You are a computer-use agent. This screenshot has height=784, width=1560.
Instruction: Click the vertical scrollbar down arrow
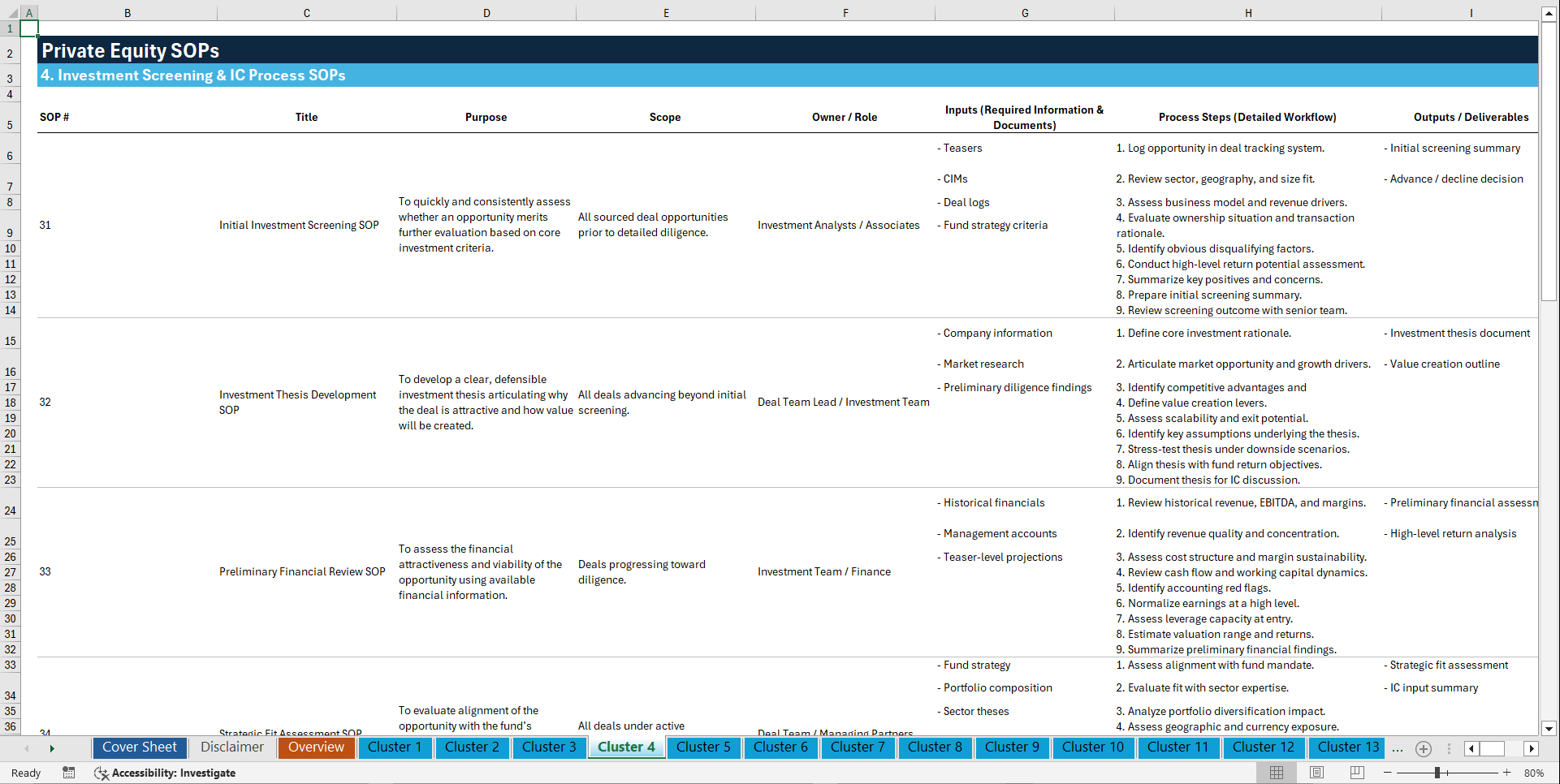(1549, 729)
